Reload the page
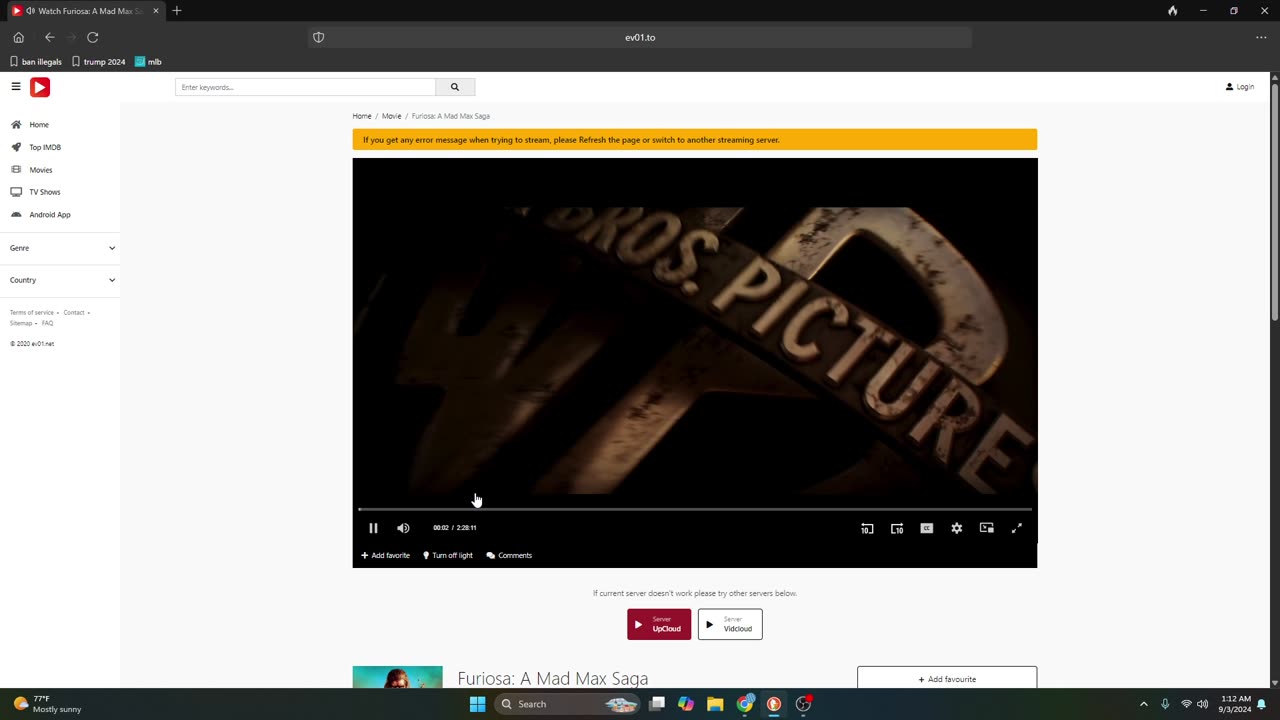The width and height of the screenshot is (1280, 720). tap(92, 37)
